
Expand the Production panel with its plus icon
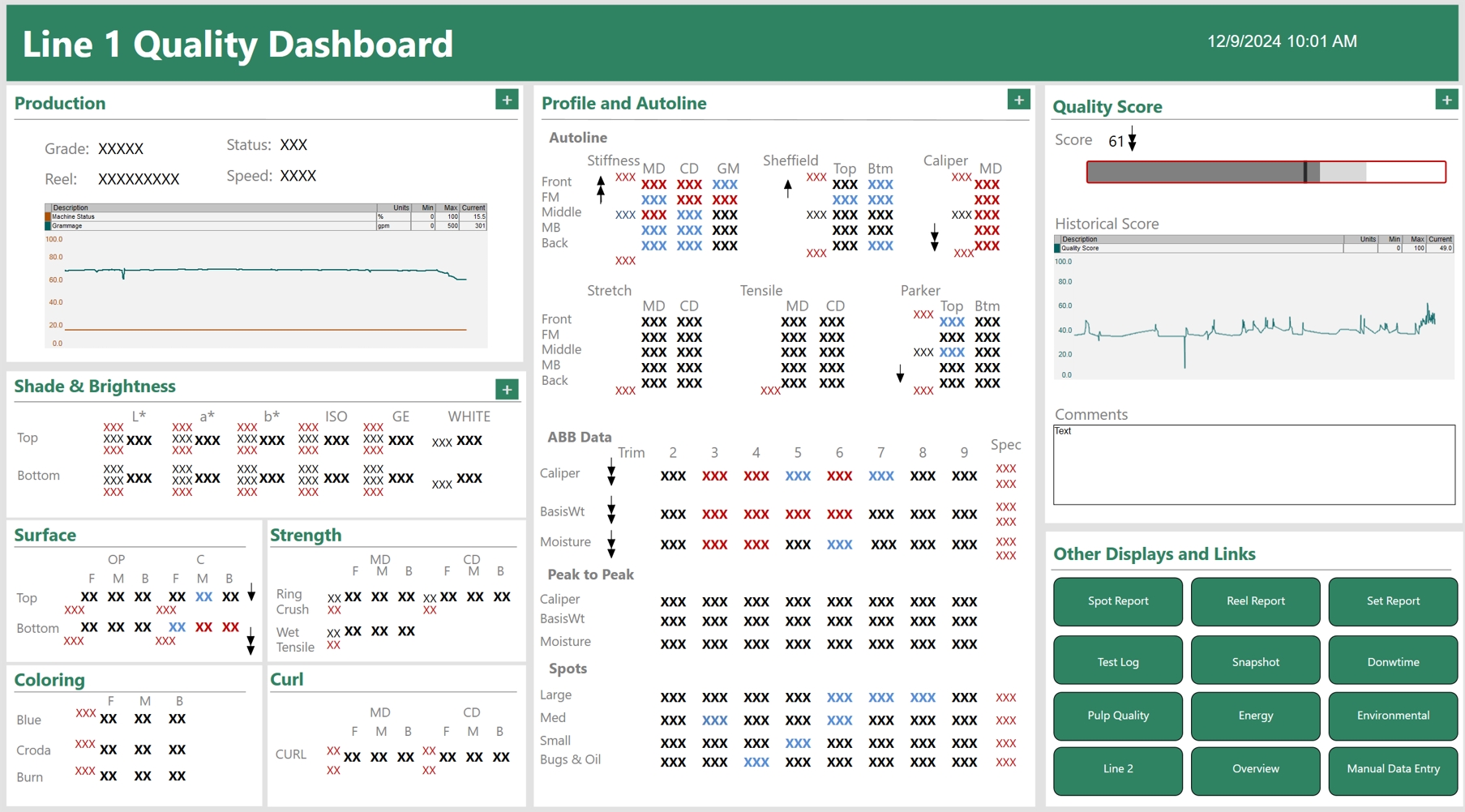pos(507,100)
